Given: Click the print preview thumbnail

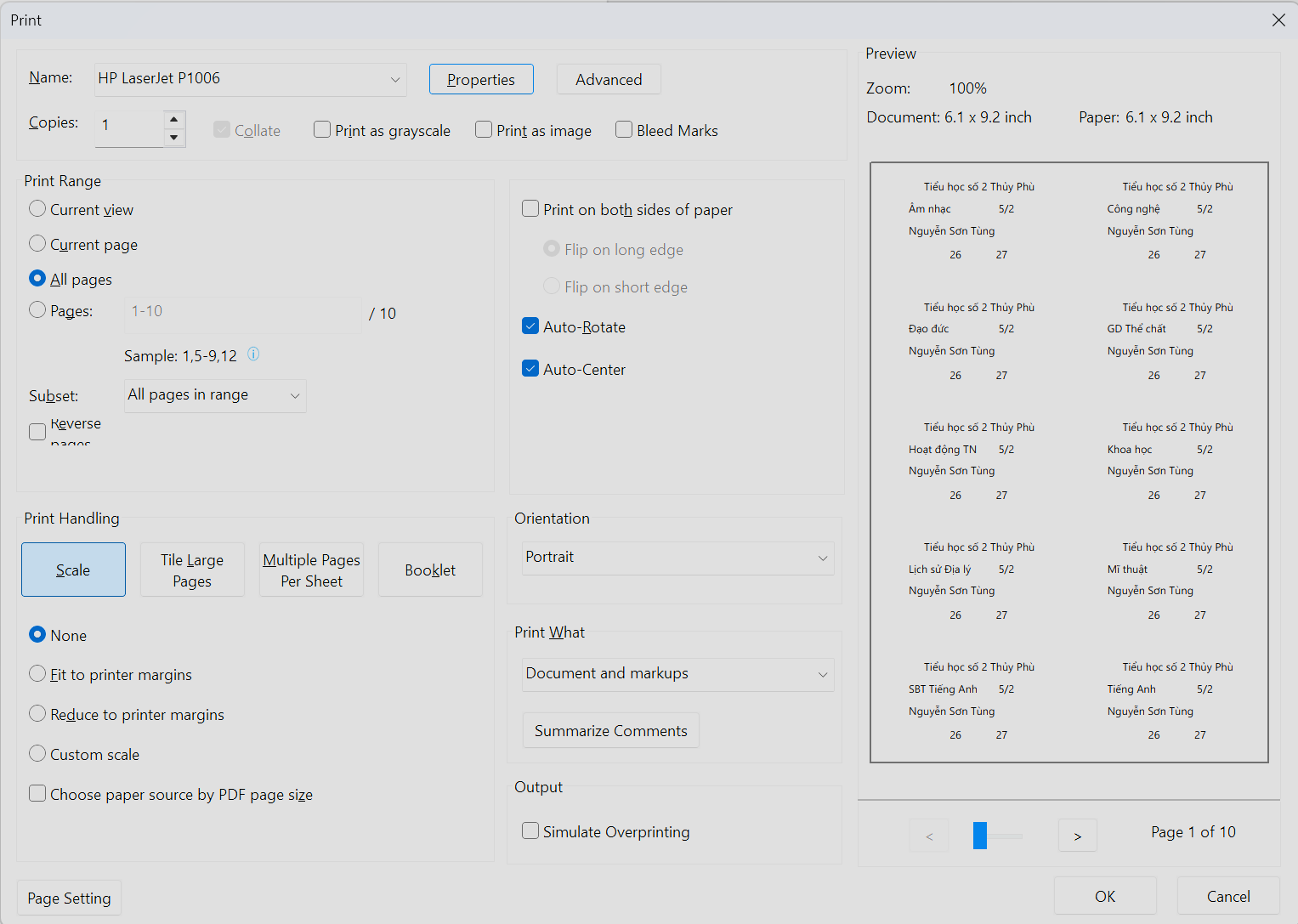Looking at the screenshot, I should click(1069, 462).
